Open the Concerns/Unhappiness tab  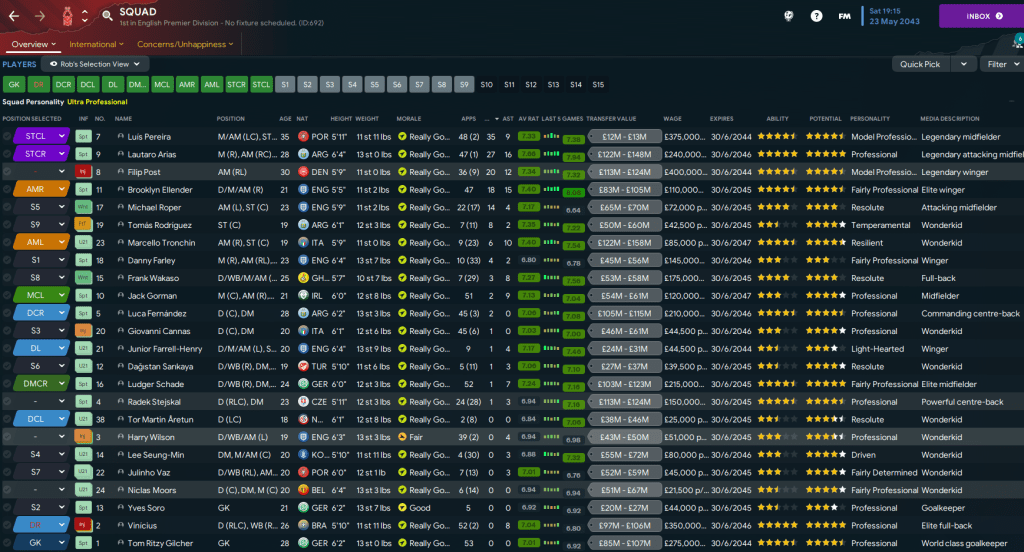(x=184, y=44)
